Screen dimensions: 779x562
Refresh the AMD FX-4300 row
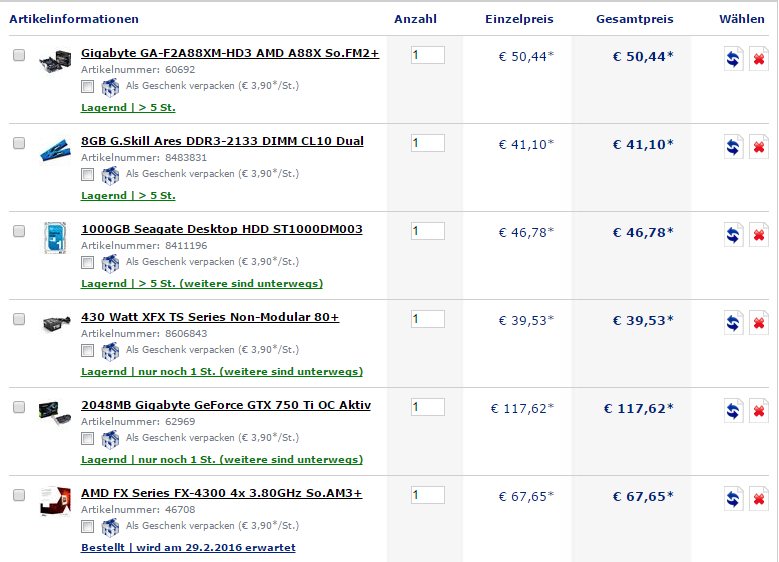(733, 498)
